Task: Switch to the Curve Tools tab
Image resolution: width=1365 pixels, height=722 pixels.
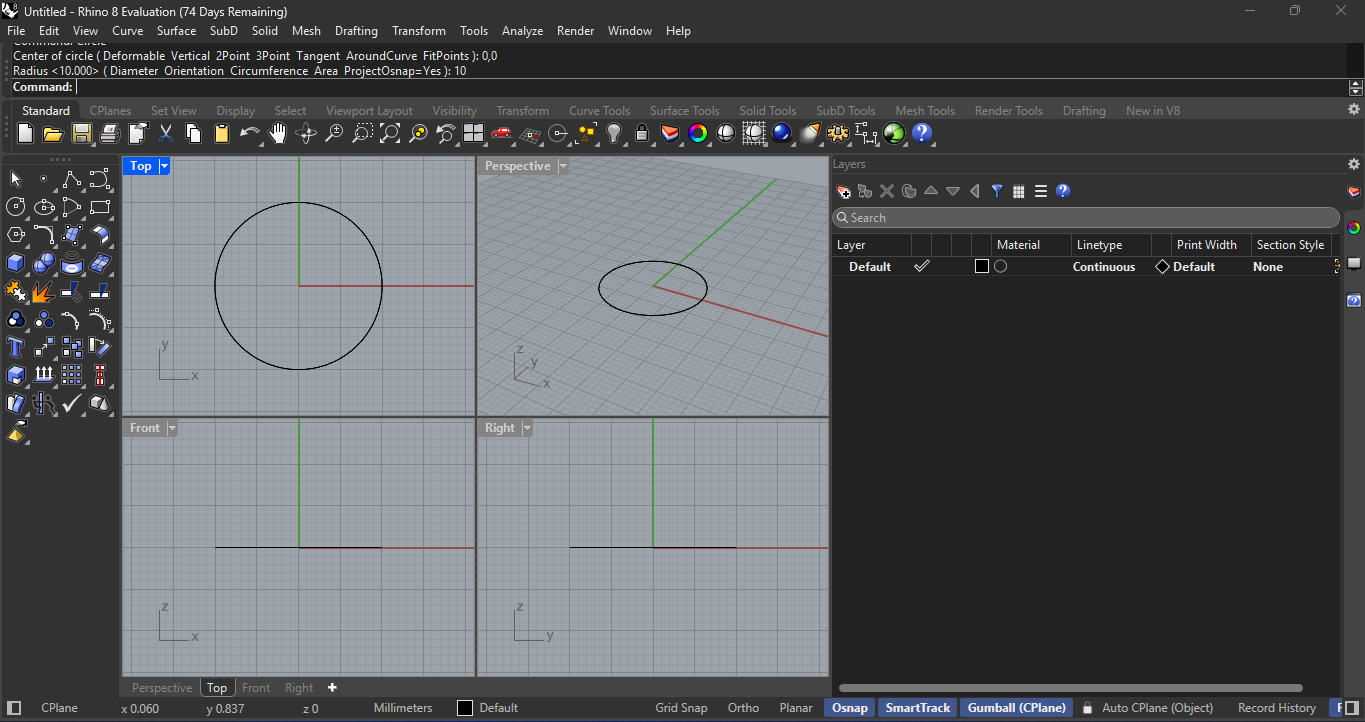Action: [x=598, y=110]
